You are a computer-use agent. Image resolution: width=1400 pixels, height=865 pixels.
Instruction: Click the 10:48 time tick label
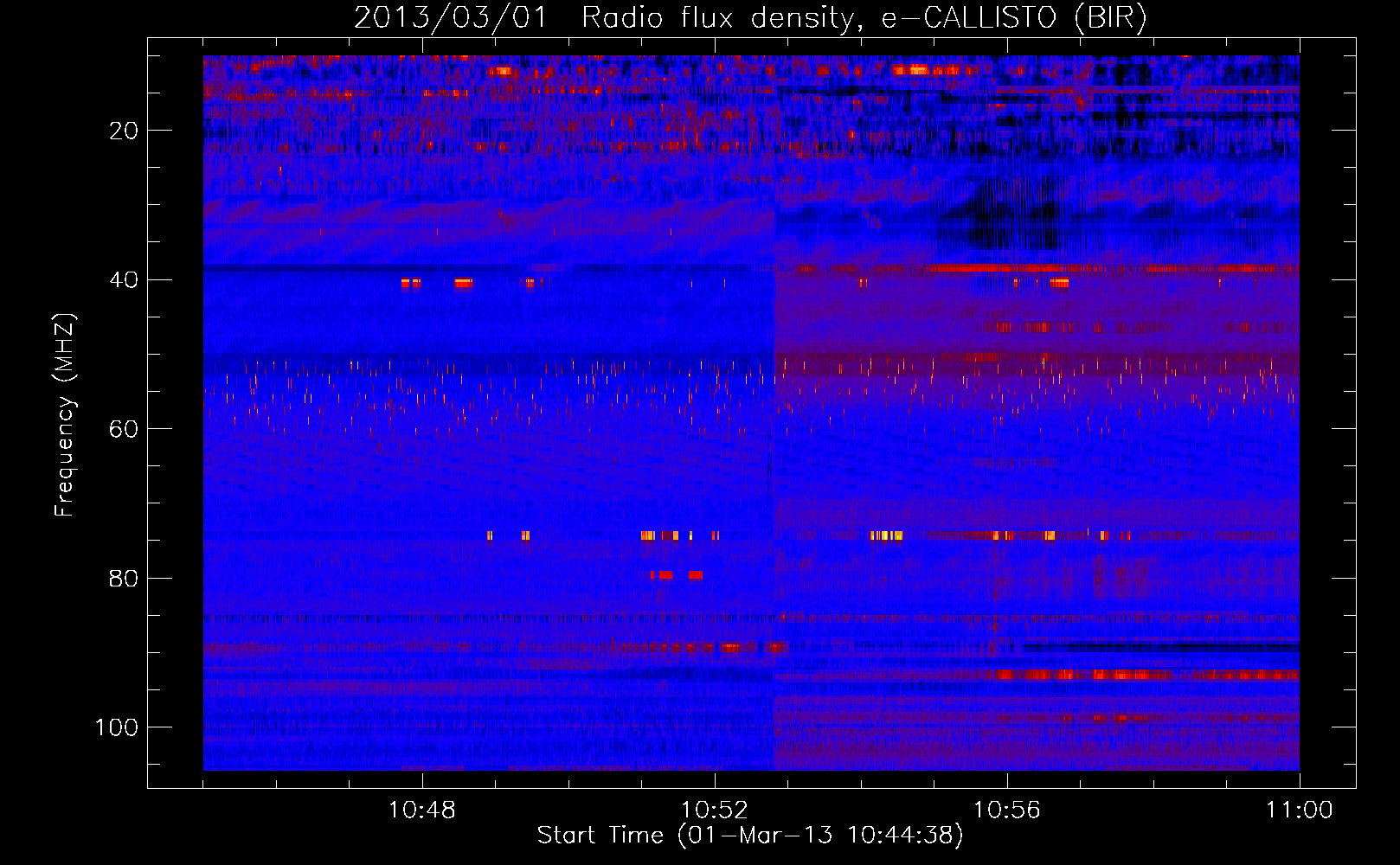coord(422,811)
